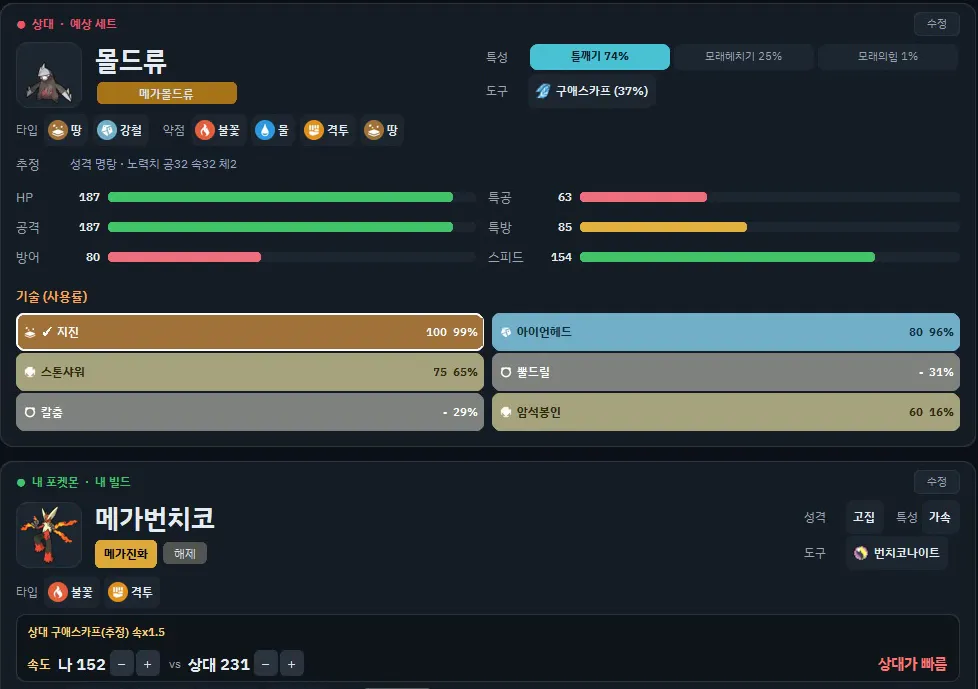Viewport: 978px width, 689px height.
Task: Click the 메가번치코 Pokémon sprite
Action: pos(49,534)
